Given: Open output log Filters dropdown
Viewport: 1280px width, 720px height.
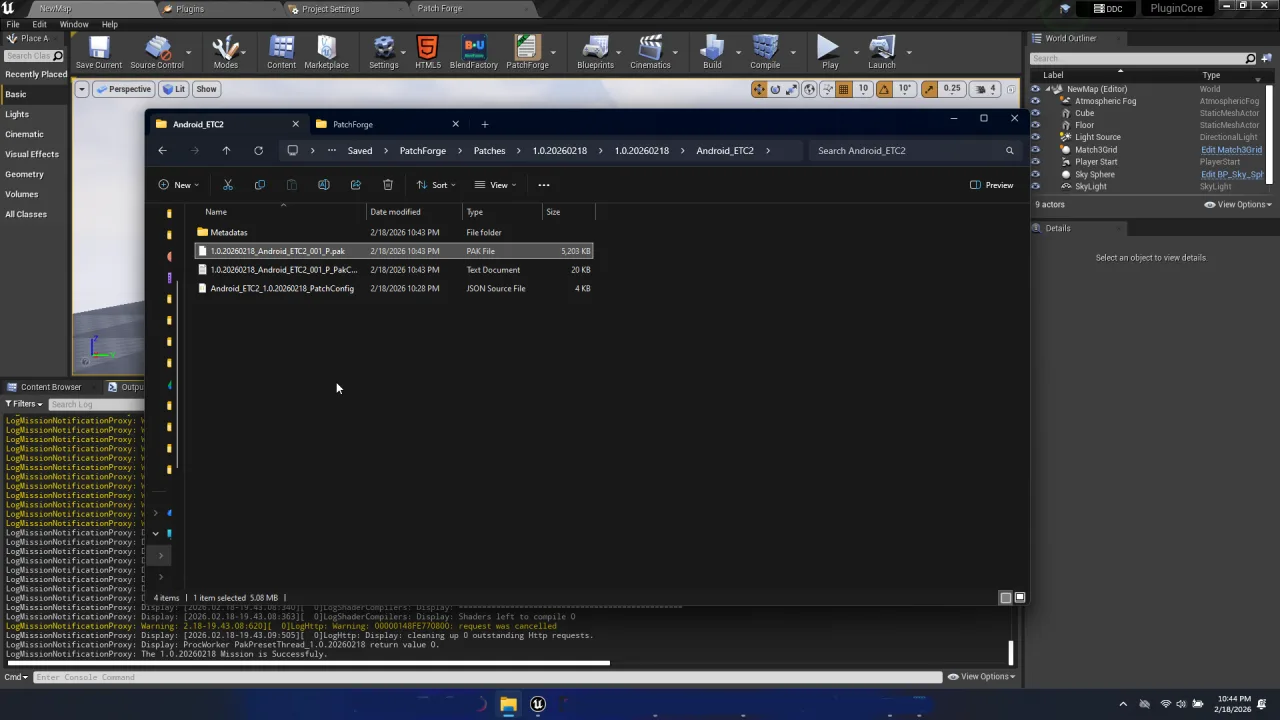Looking at the screenshot, I should 24,404.
